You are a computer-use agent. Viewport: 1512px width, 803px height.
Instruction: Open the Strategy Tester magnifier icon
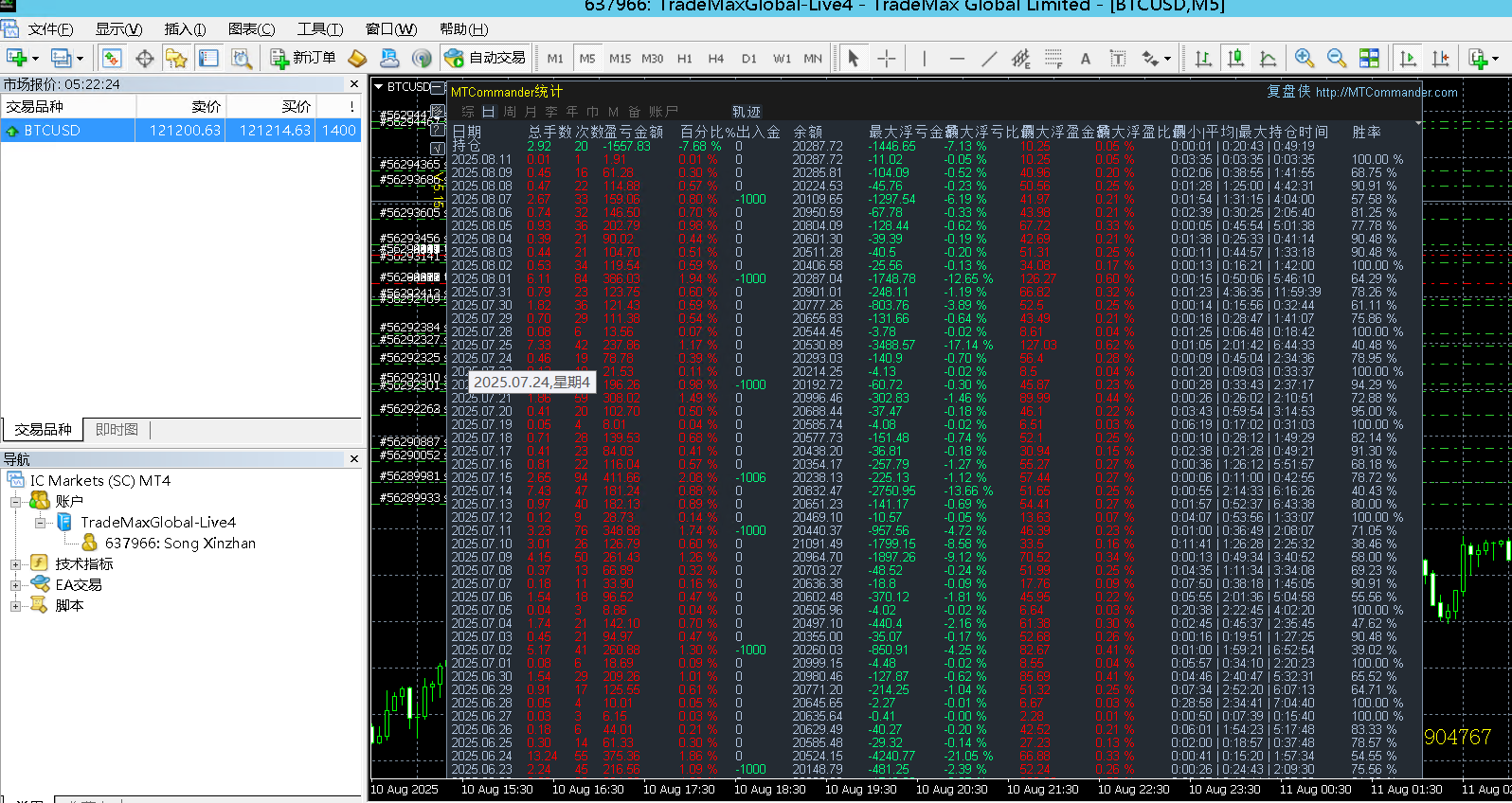(x=242, y=59)
